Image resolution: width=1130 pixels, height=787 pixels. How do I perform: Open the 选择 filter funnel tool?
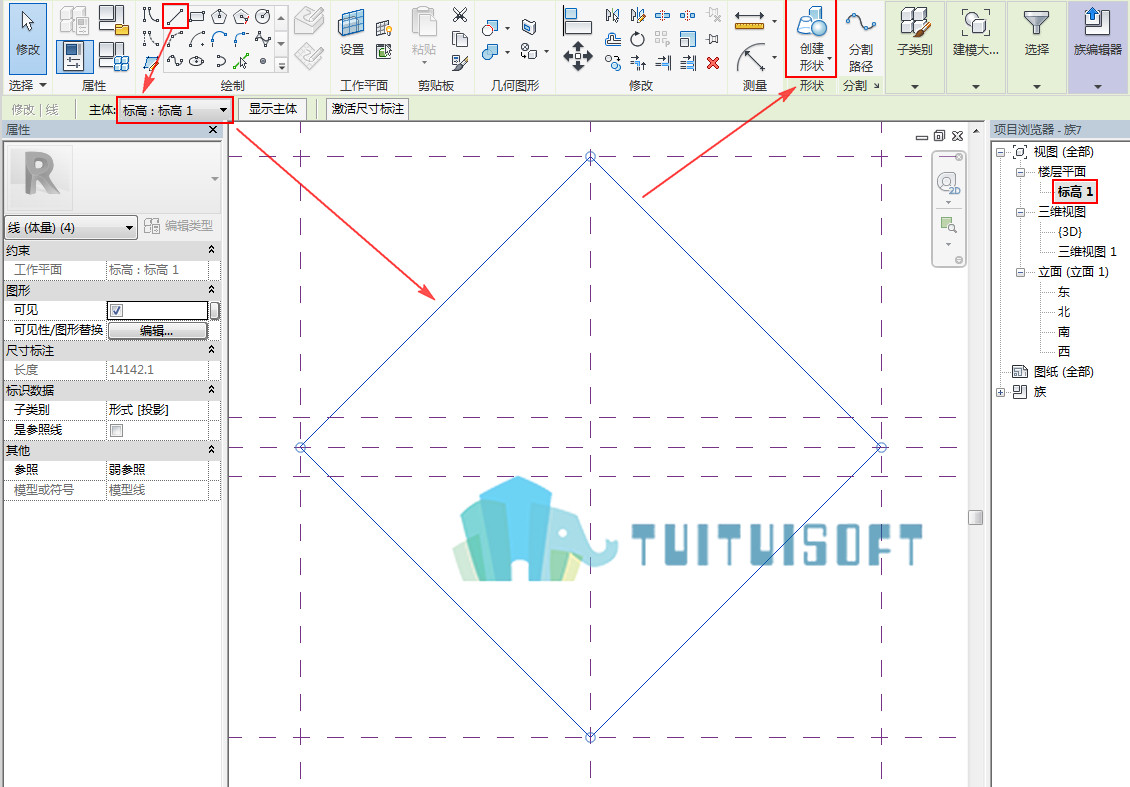click(1036, 32)
